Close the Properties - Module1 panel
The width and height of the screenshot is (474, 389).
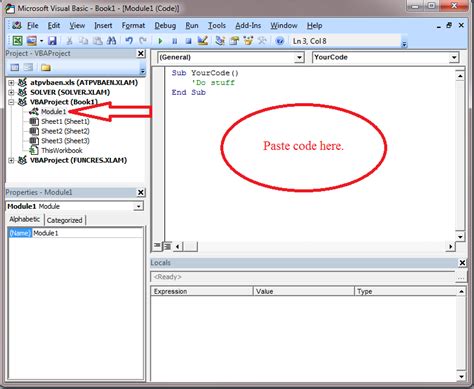point(141,192)
